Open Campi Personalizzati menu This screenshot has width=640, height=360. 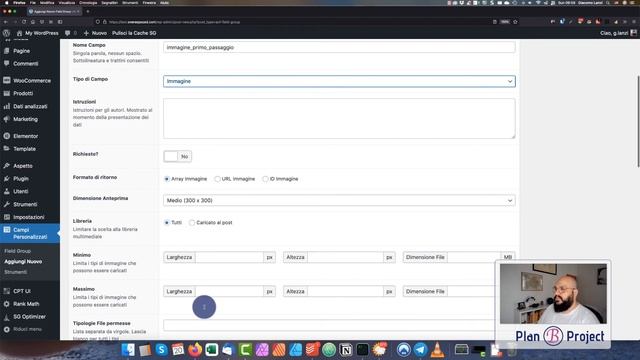30,233
